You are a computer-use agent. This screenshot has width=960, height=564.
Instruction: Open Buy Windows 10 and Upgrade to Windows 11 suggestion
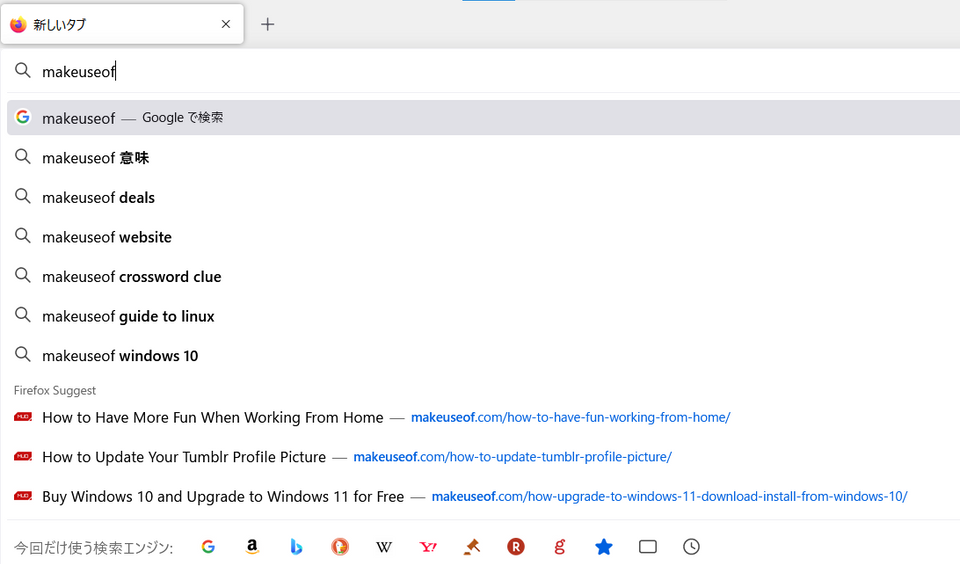(x=223, y=497)
